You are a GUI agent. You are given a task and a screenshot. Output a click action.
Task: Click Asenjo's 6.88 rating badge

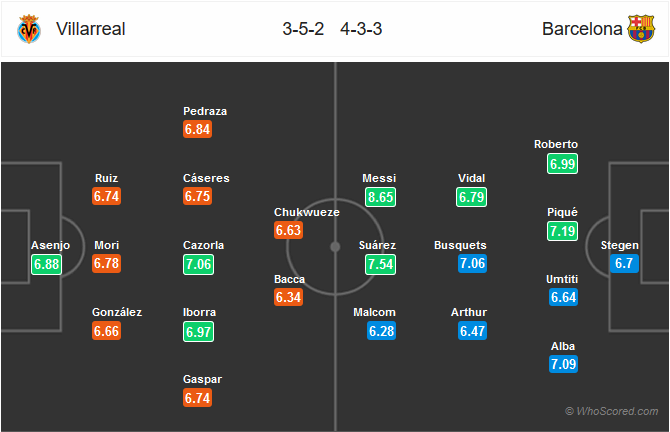[x=47, y=264]
